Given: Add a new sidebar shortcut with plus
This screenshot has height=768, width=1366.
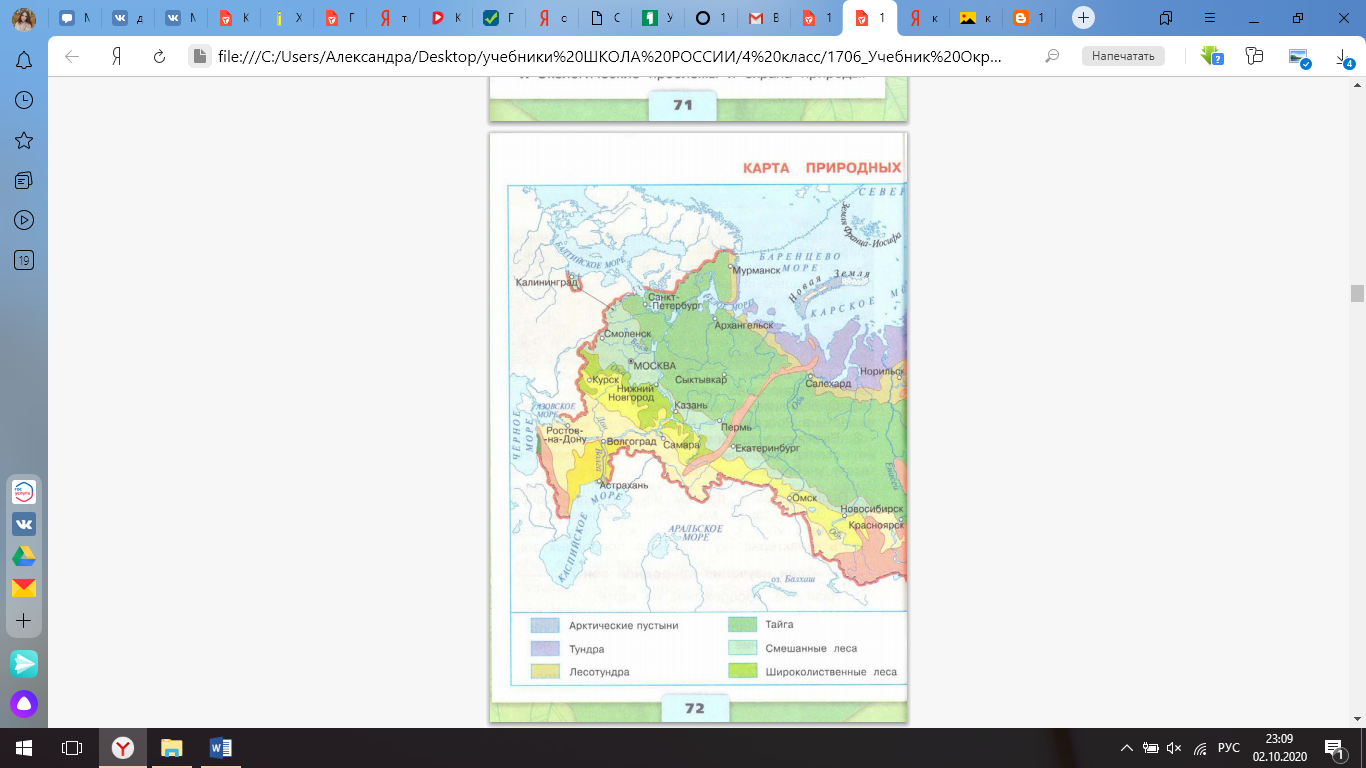Looking at the screenshot, I should 24,621.
